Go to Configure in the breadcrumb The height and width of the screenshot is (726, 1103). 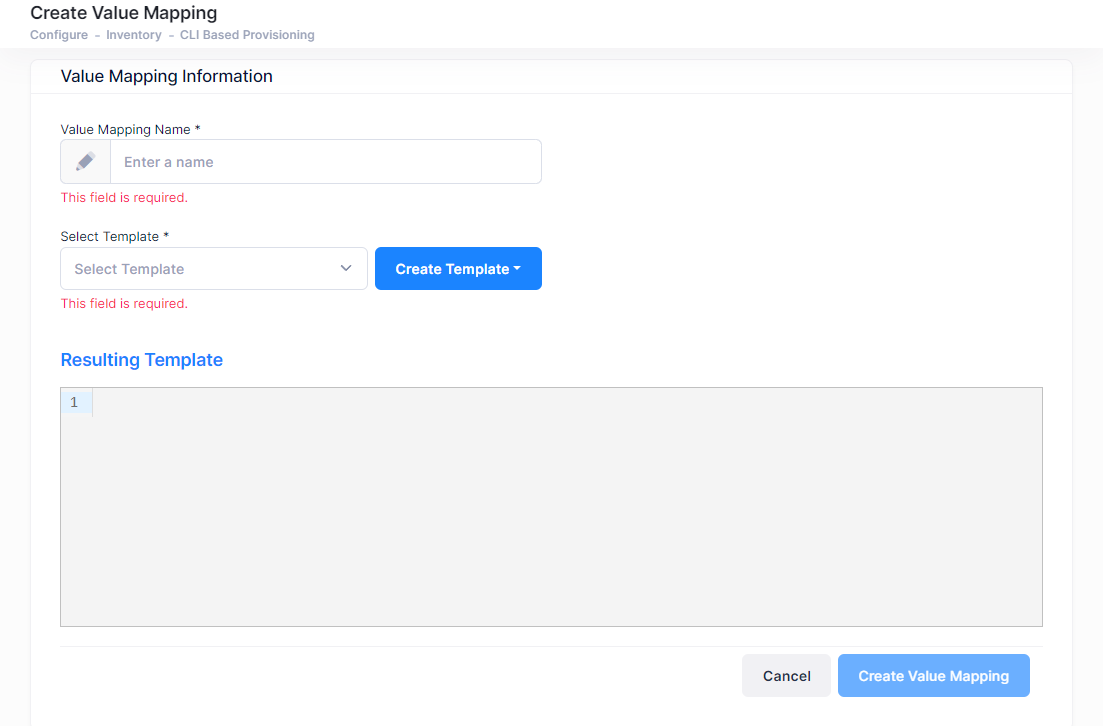[59, 35]
